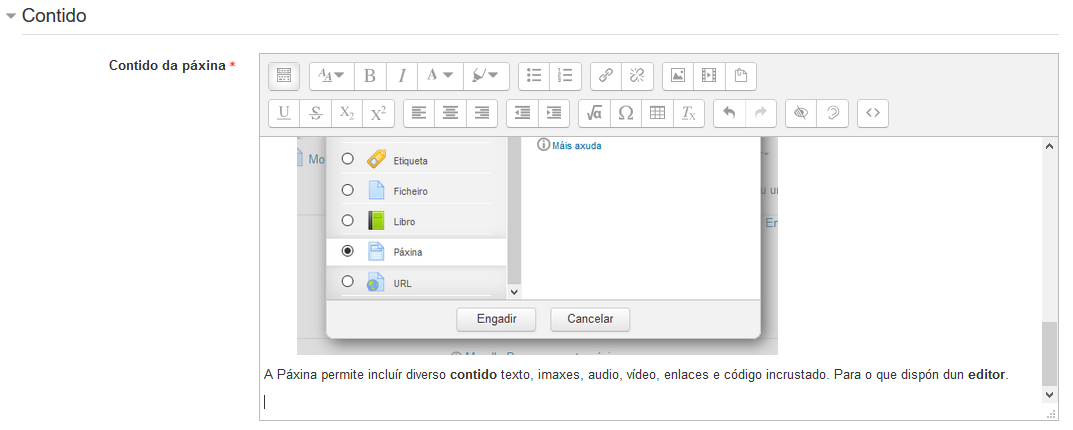Click the Engadir button
Image resolution: width=1073 pixels, height=430 pixels.
(x=496, y=319)
